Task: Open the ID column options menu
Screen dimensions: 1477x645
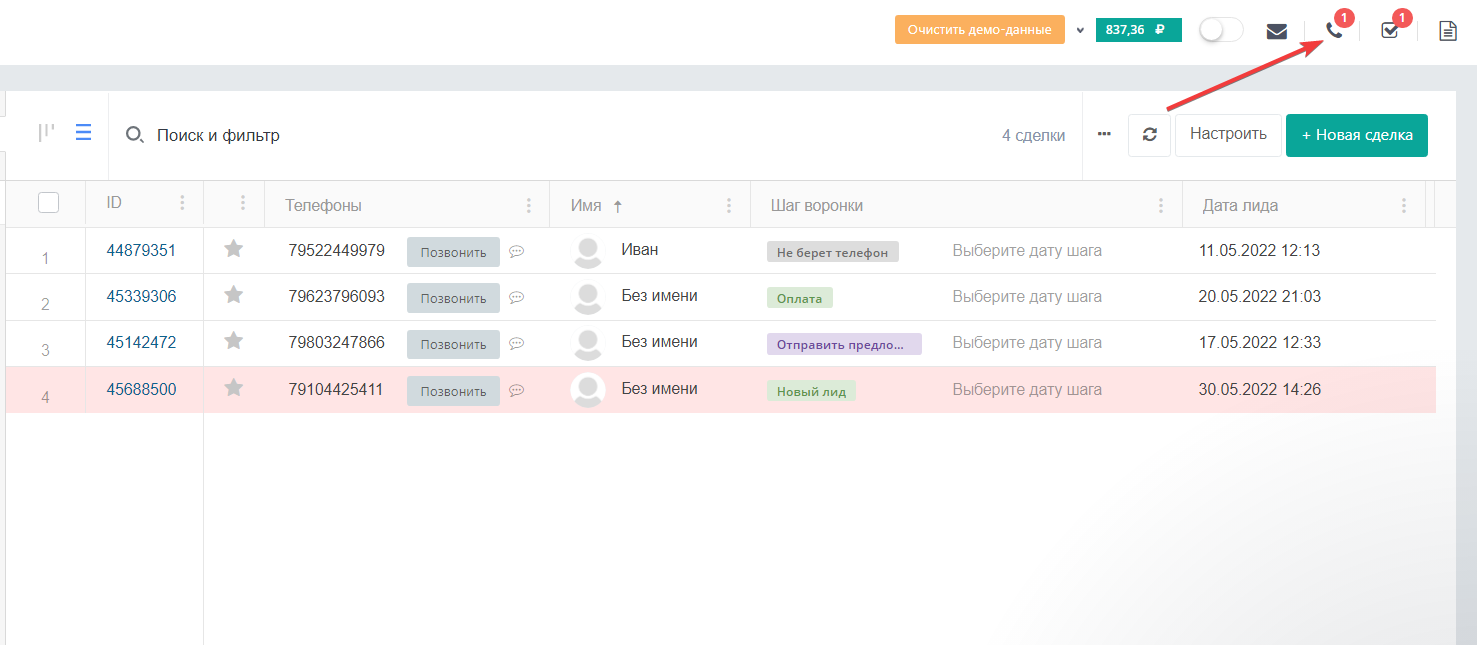Action: click(182, 204)
